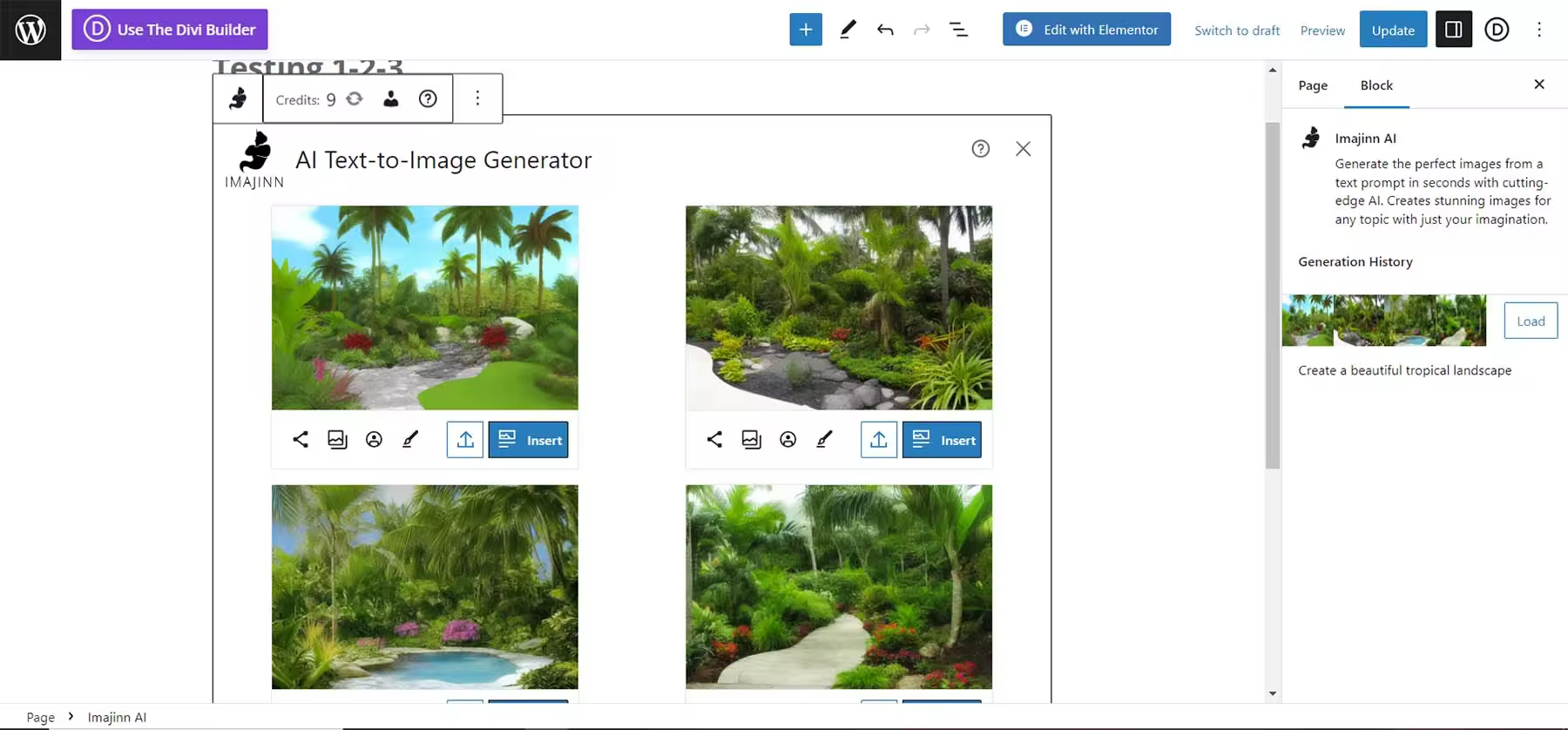Click scrollbar up arrow
The width and height of the screenshot is (1568, 730).
(x=1273, y=70)
